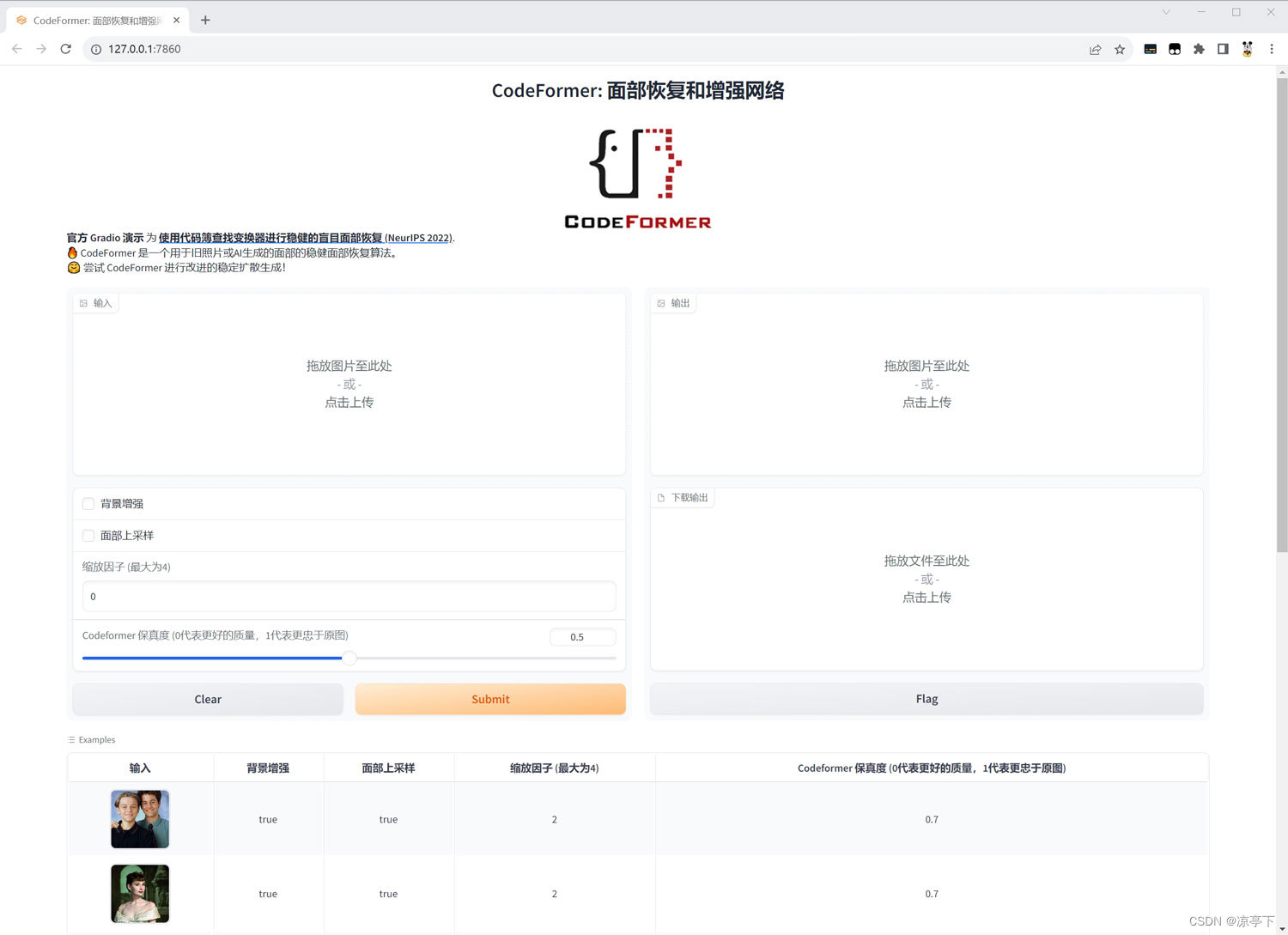
Task: Click the orange Submit button
Action: click(x=490, y=699)
